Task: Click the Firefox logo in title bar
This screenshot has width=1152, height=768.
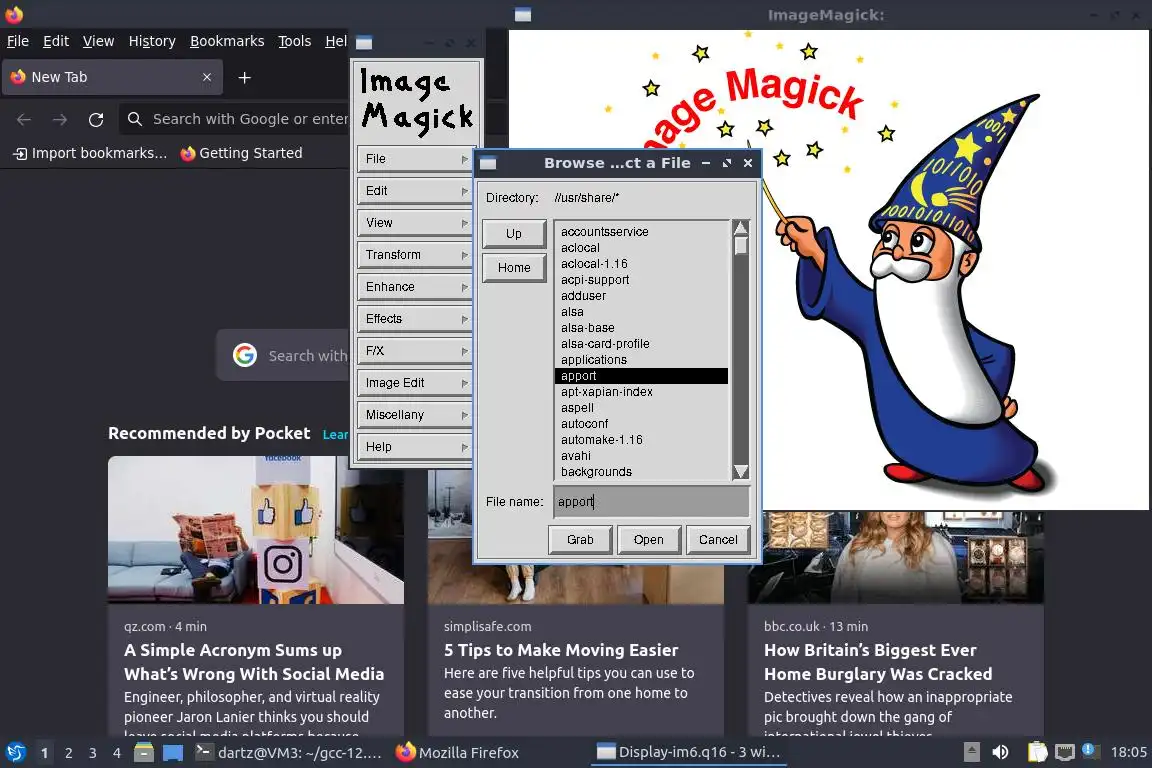Action: [14, 14]
